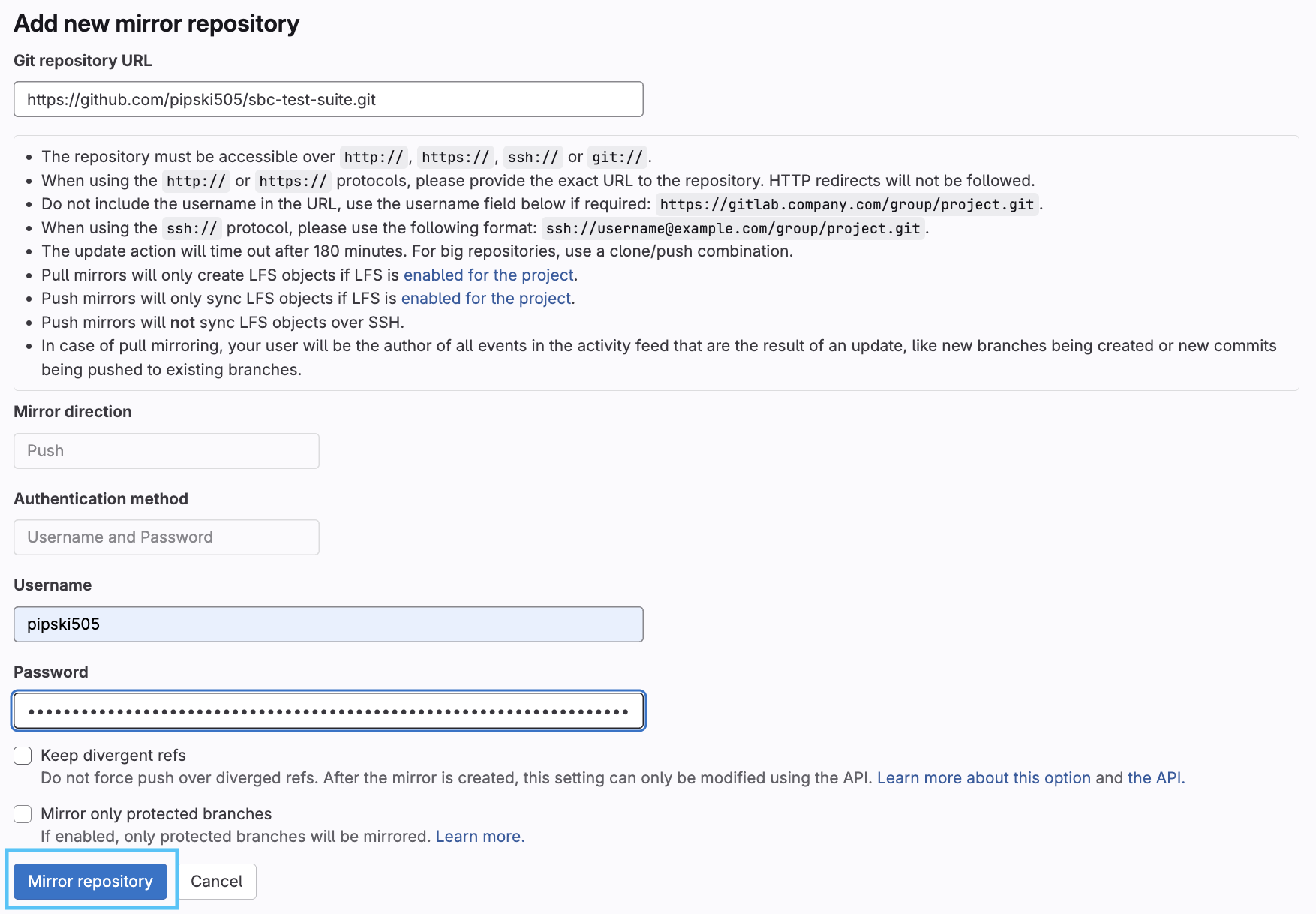Open 'the API' documentation link

point(1155,778)
